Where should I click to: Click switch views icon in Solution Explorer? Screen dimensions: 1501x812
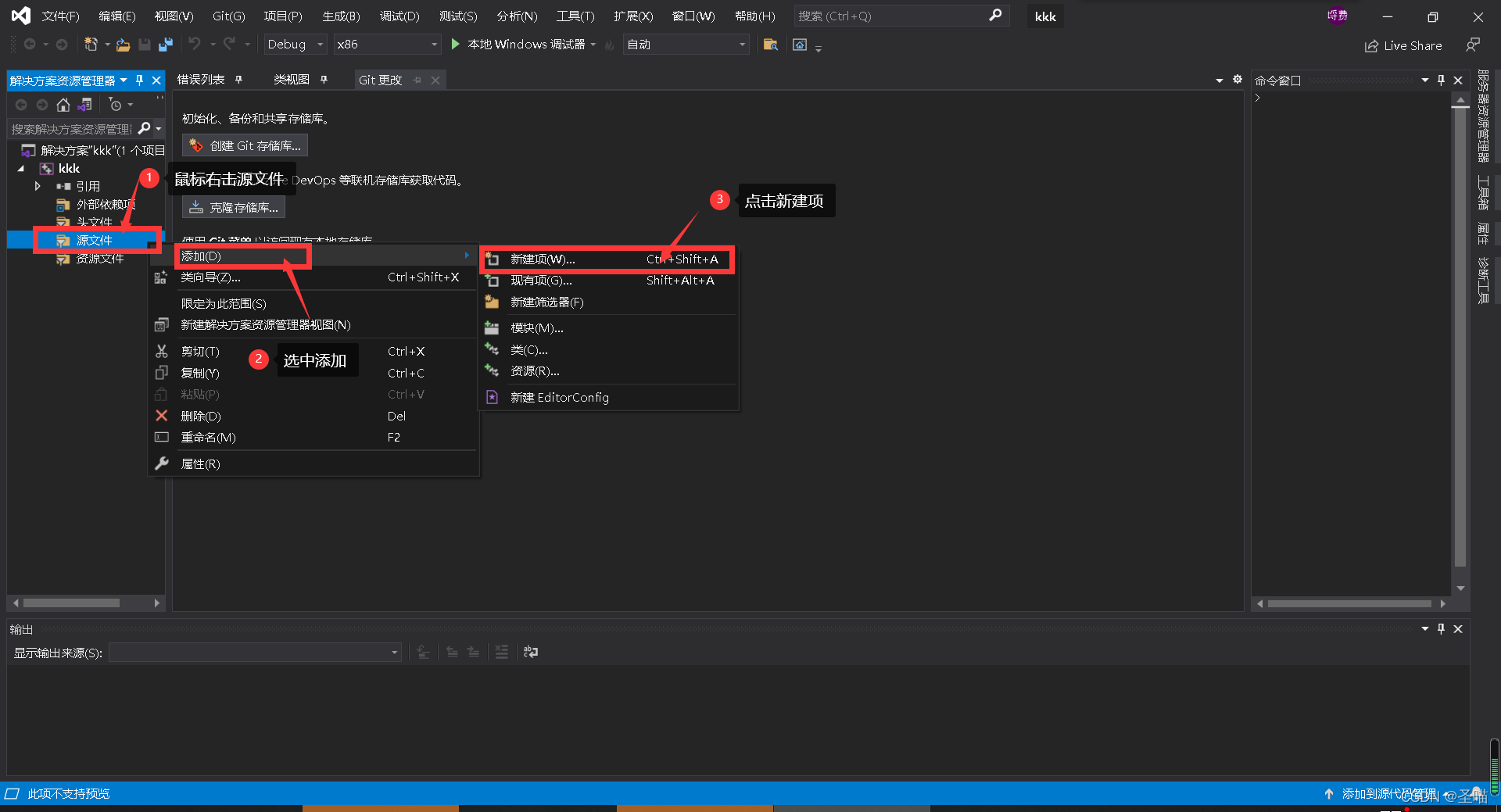click(x=85, y=105)
